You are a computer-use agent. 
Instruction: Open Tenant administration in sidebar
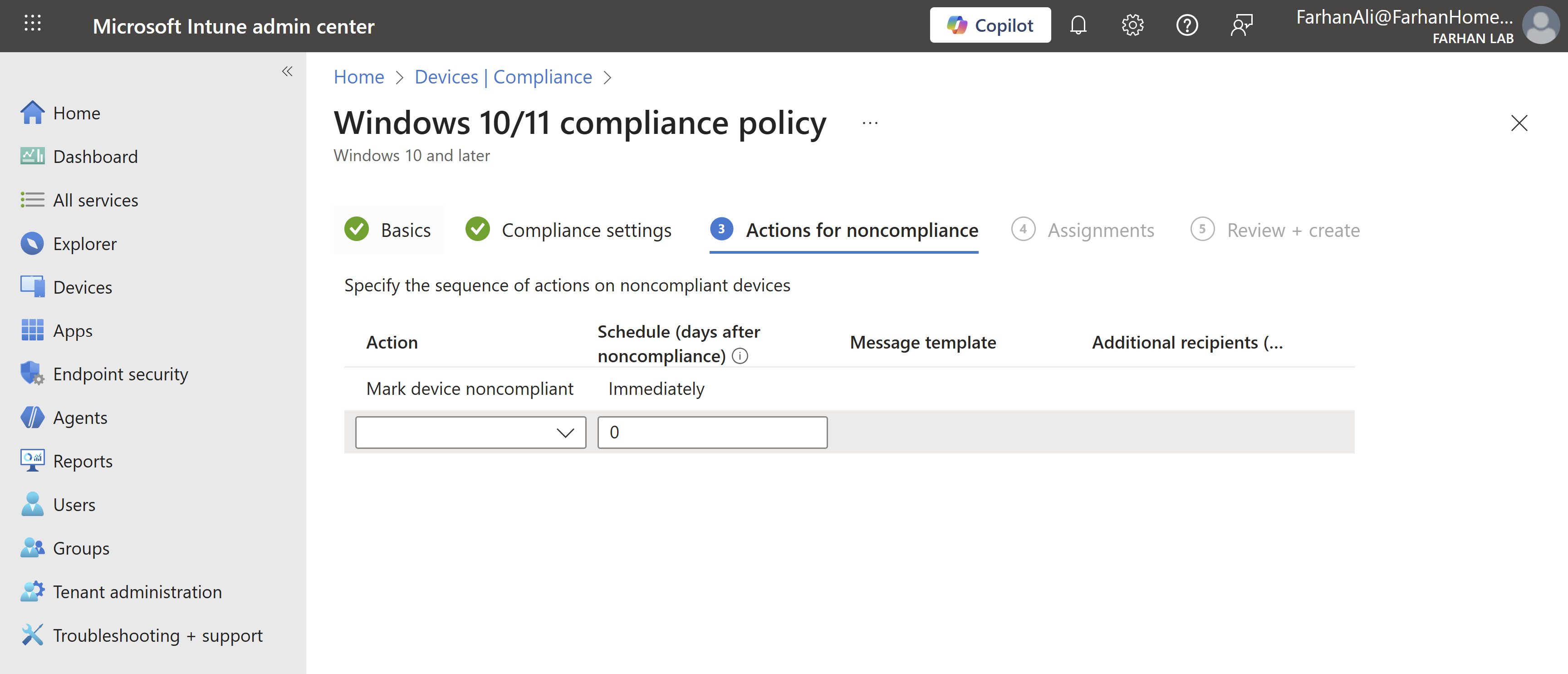[x=137, y=592]
